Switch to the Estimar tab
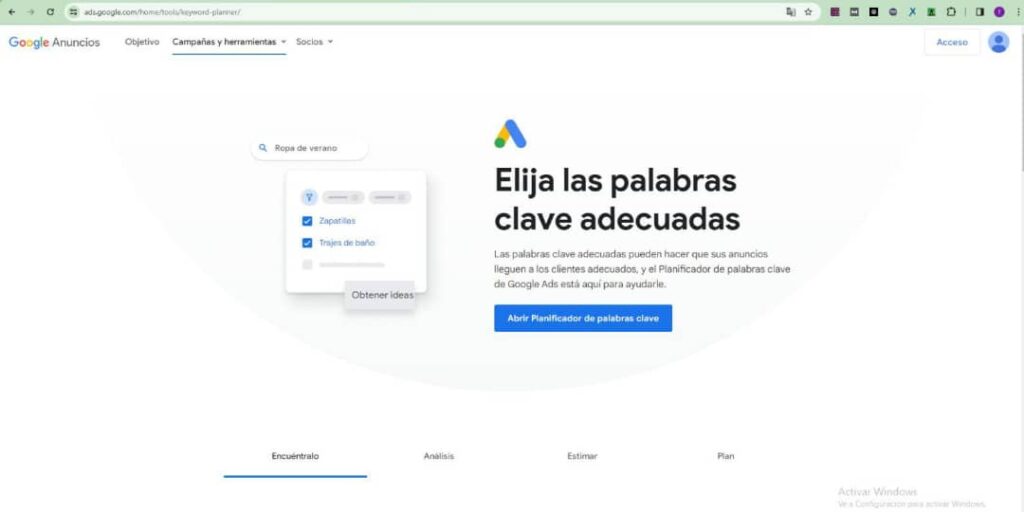Viewport: 1024px width, 512px height. pyautogui.click(x=582, y=456)
